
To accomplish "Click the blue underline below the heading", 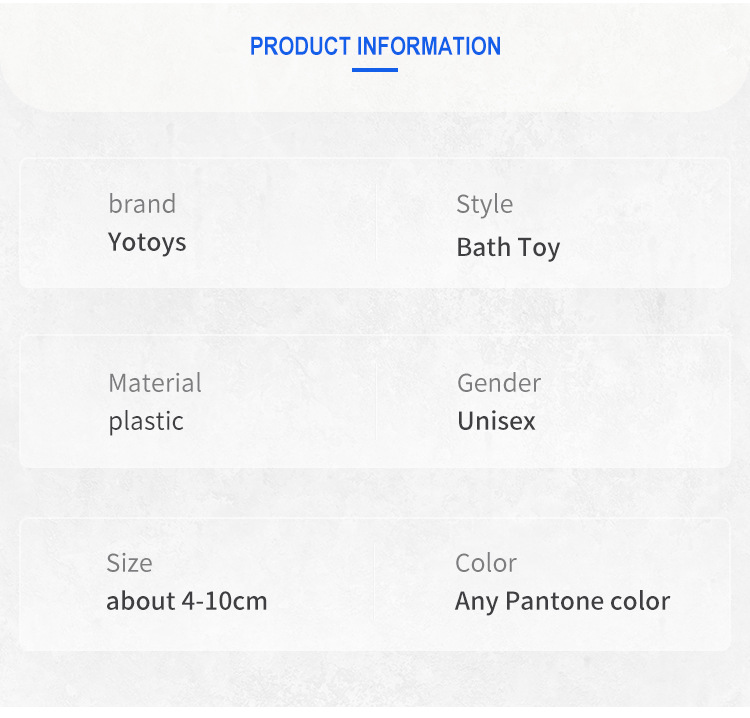I will point(375,70).
